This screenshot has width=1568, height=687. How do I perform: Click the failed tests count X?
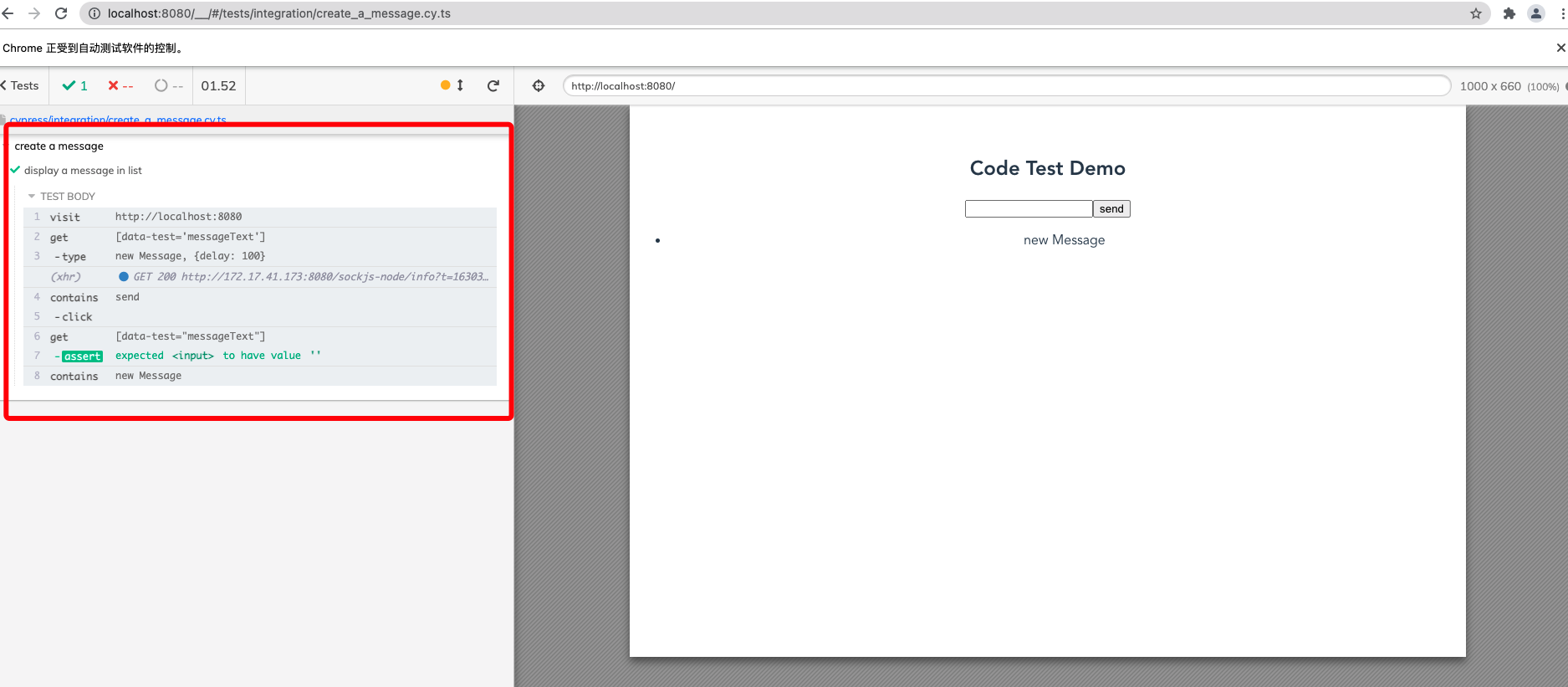[x=120, y=85]
